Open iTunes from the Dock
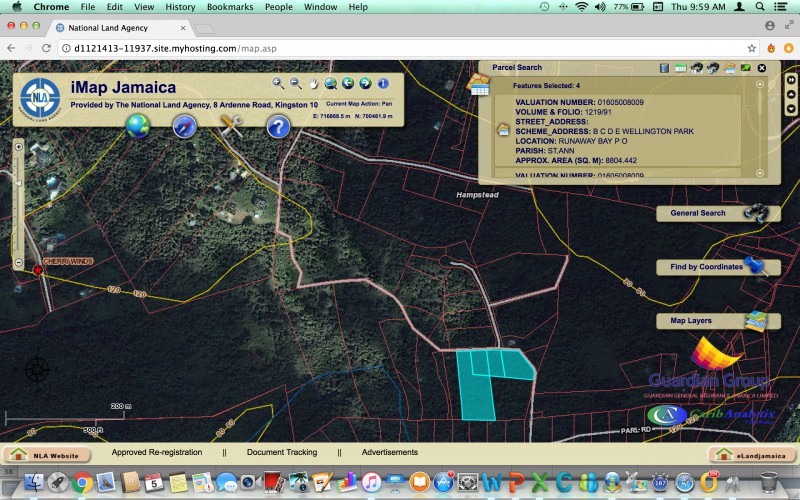The image size is (800, 500). coord(371,482)
